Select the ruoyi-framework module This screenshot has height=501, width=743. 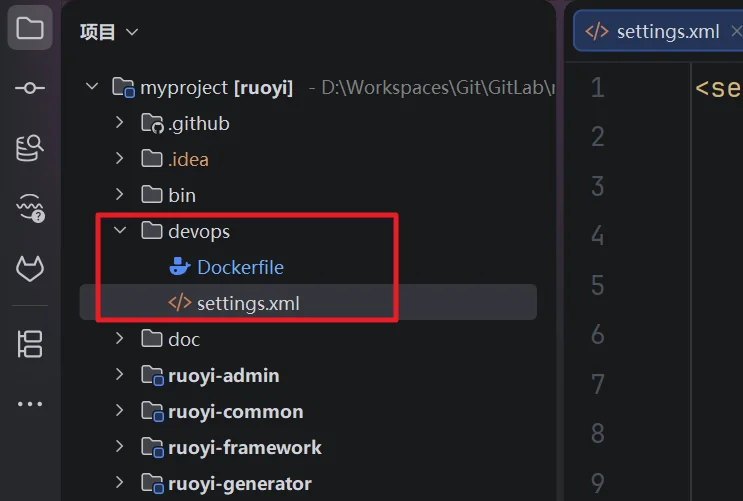[x=245, y=447]
